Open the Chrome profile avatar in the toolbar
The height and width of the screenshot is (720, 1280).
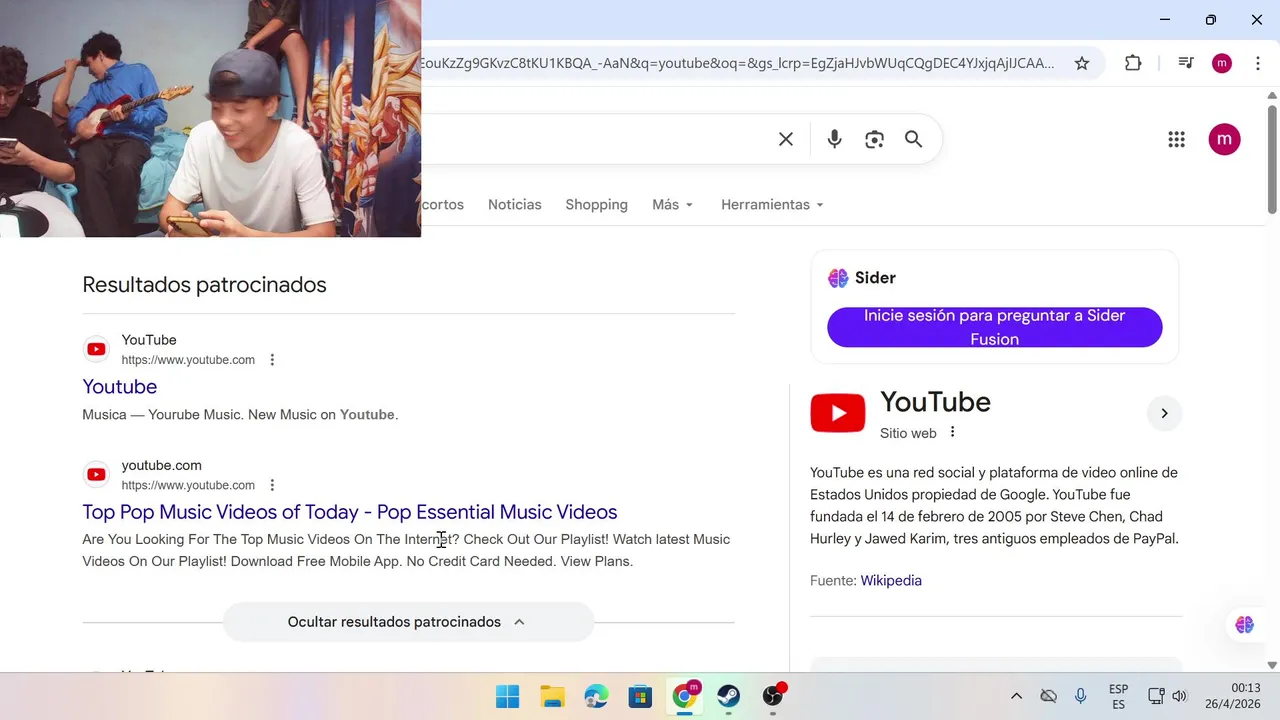tap(1221, 63)
